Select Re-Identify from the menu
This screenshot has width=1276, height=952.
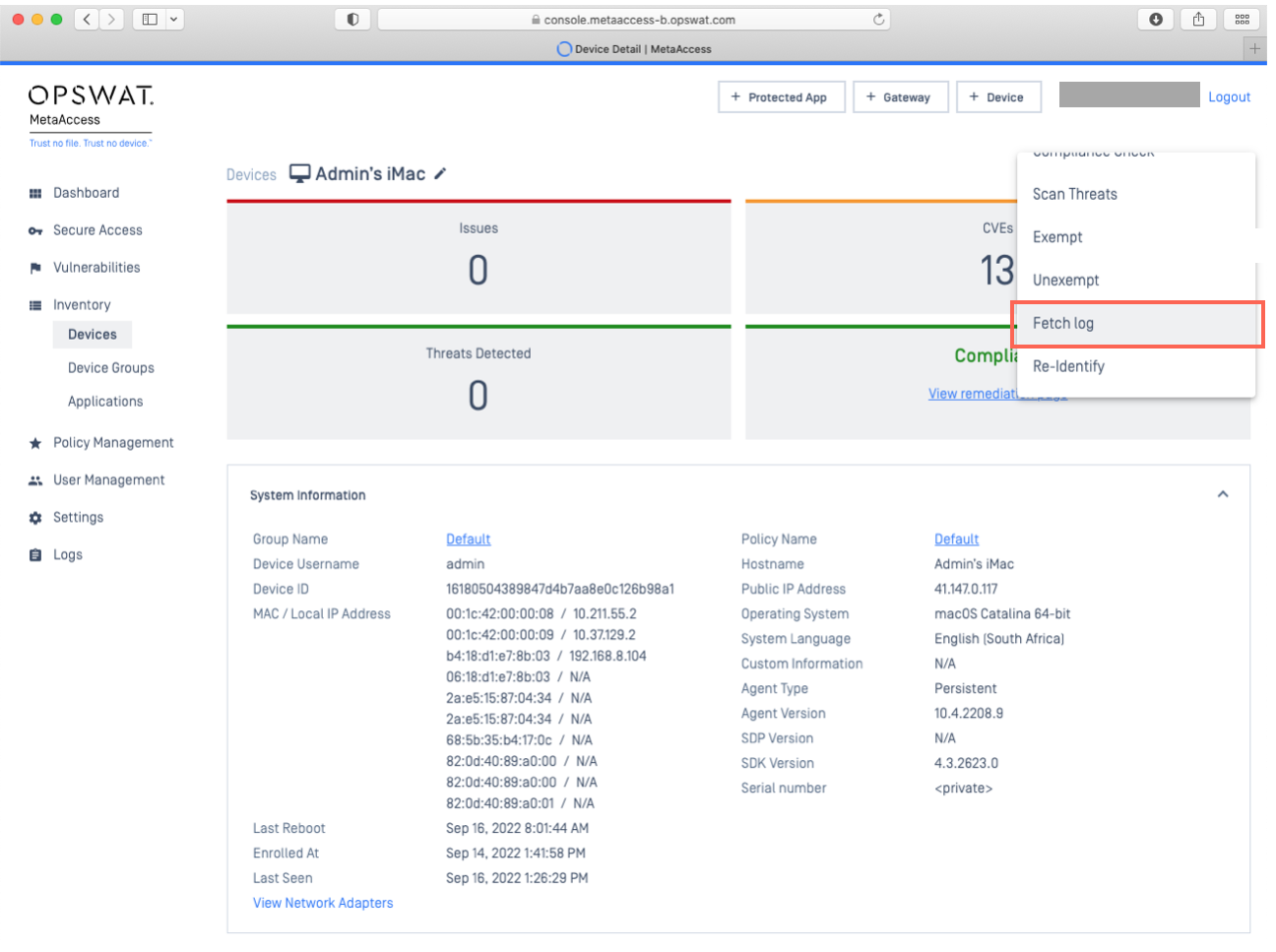pyautogui.click(x=1136, y=366)
